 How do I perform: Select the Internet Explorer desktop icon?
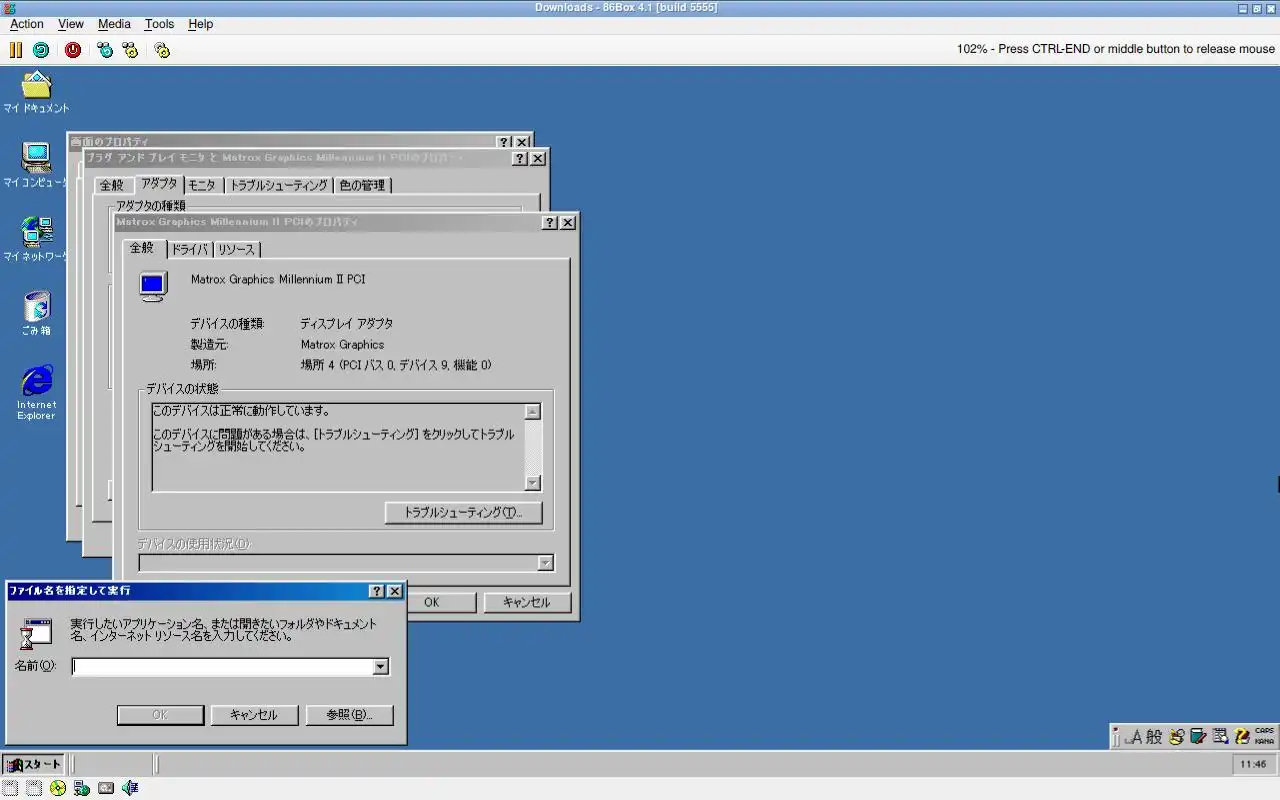click(x=36, y=392)
